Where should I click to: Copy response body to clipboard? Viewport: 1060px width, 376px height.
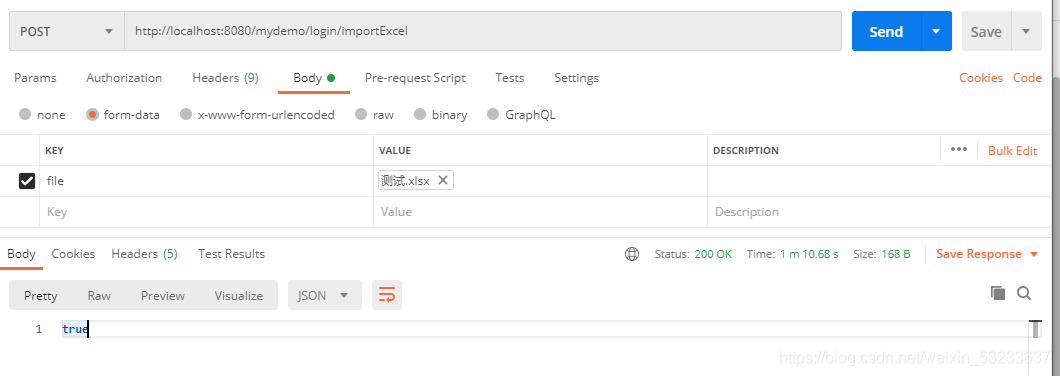pyautogui.click(x=998, y=293)
